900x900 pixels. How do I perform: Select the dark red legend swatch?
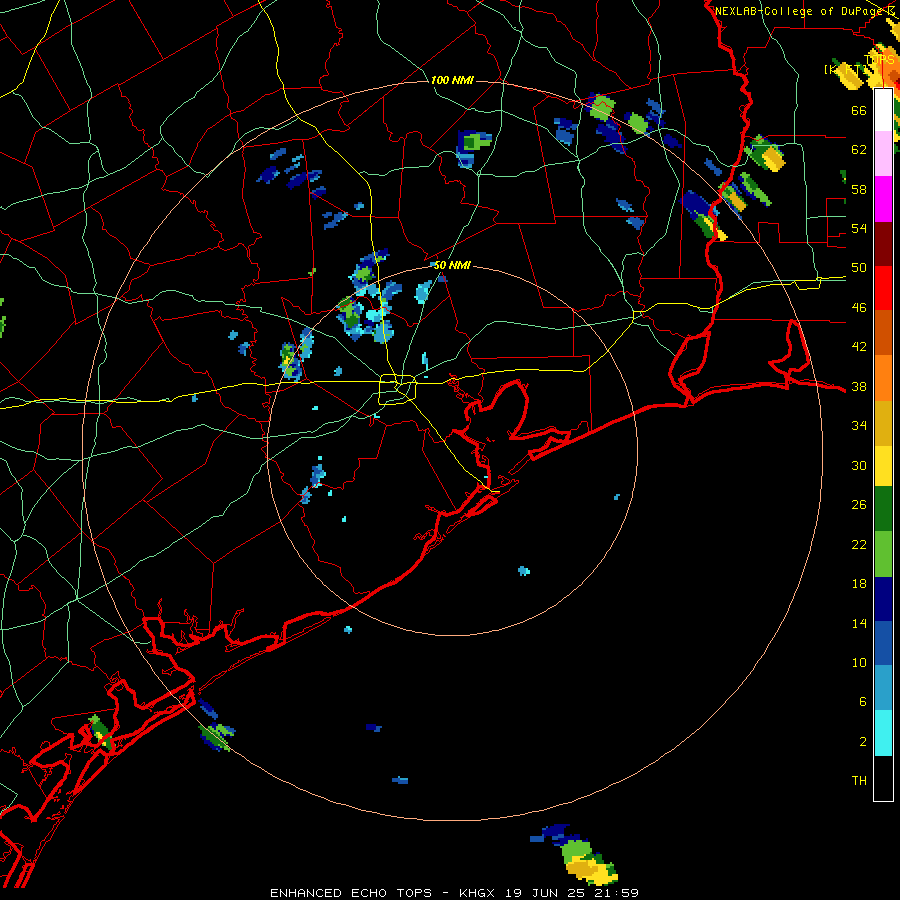pyautogui.click(x=883, y=243)
